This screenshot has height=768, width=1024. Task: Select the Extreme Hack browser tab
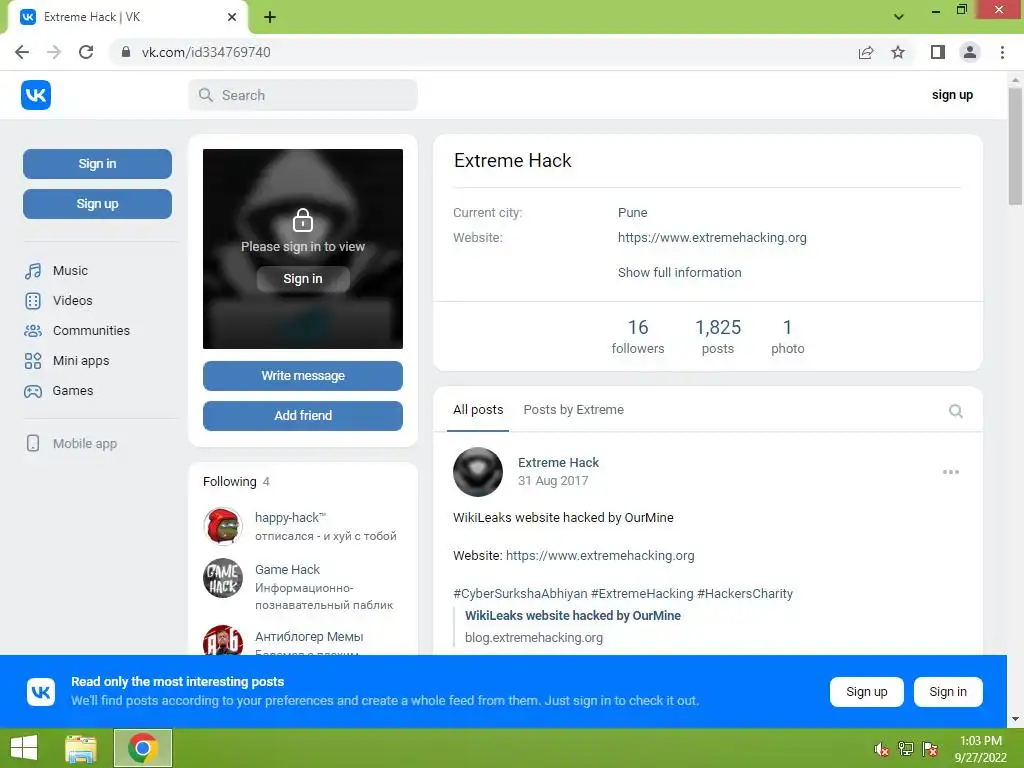[x=127, y=17]
